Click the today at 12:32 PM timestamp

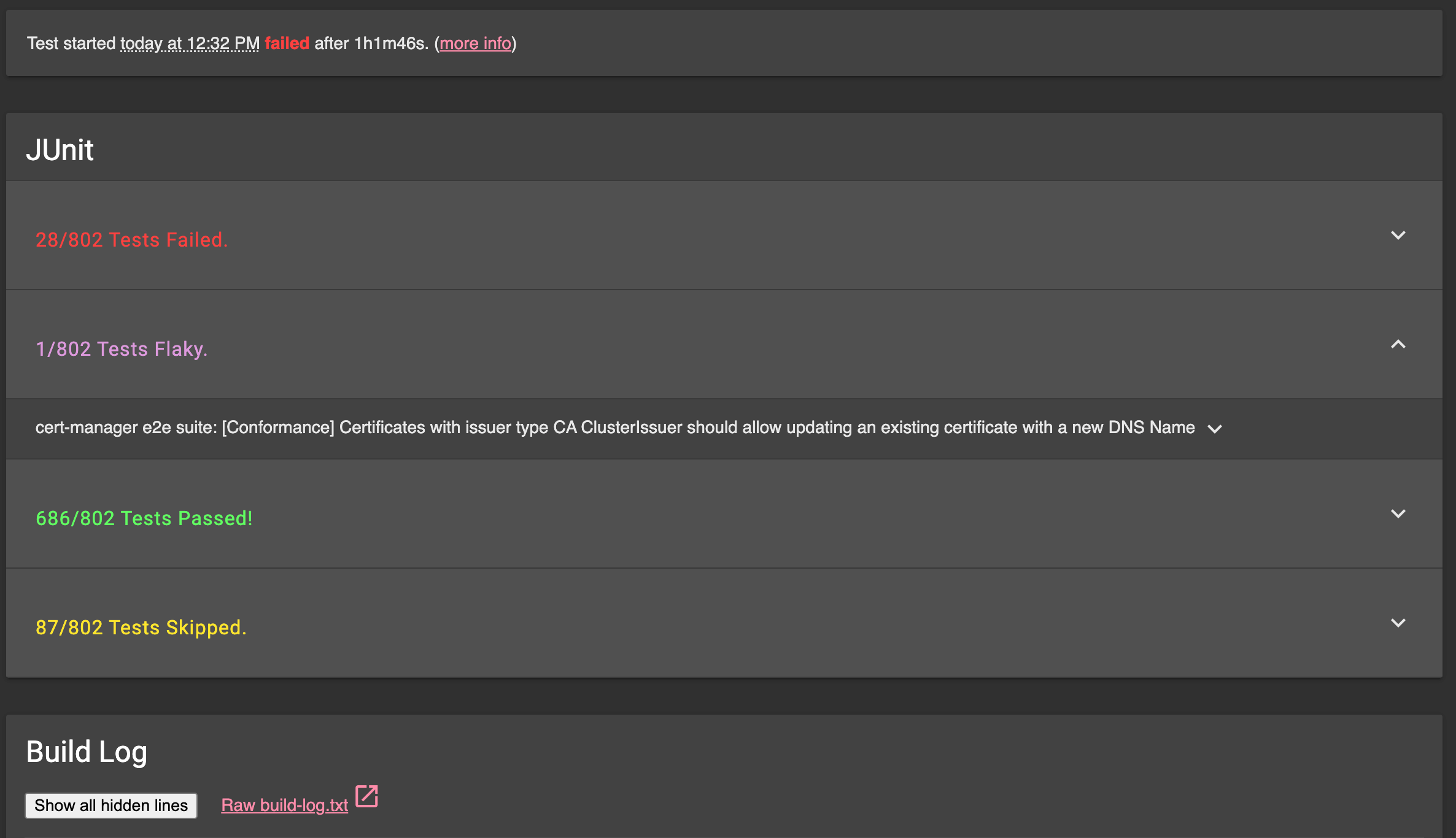[190, 44]
